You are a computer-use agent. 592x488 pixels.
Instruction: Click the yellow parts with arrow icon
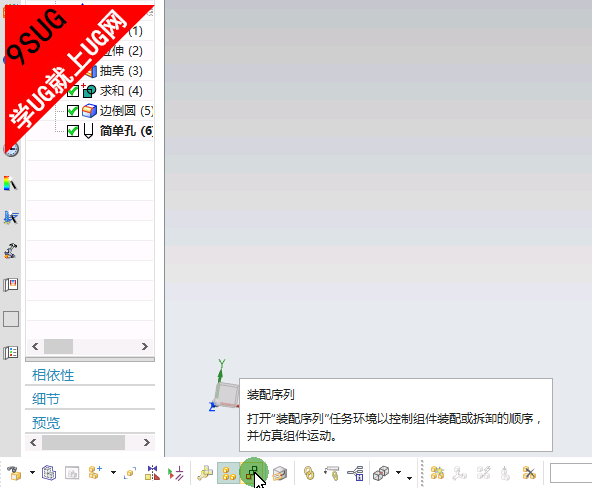click(205, 473)
